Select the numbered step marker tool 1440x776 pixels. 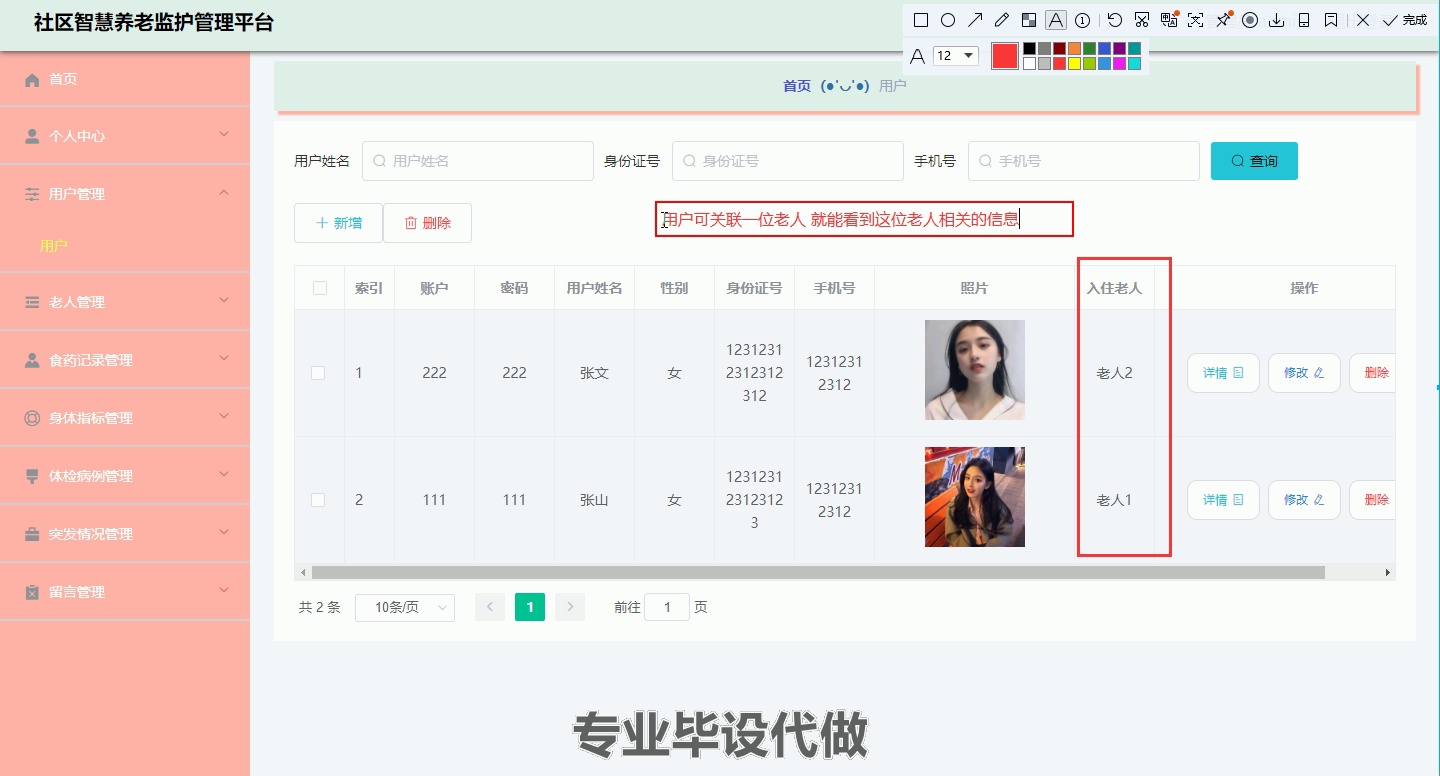click(1082, 19)
